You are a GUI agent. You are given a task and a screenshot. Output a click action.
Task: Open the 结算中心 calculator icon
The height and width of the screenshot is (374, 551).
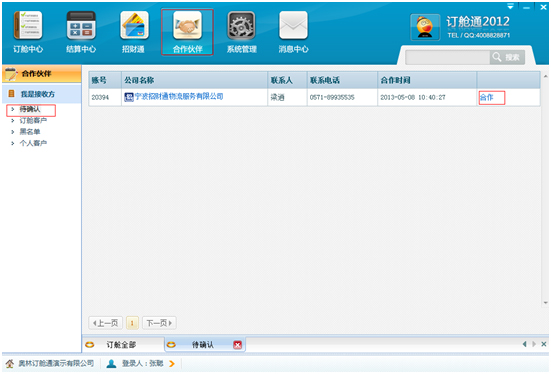[x=81, y=25]
